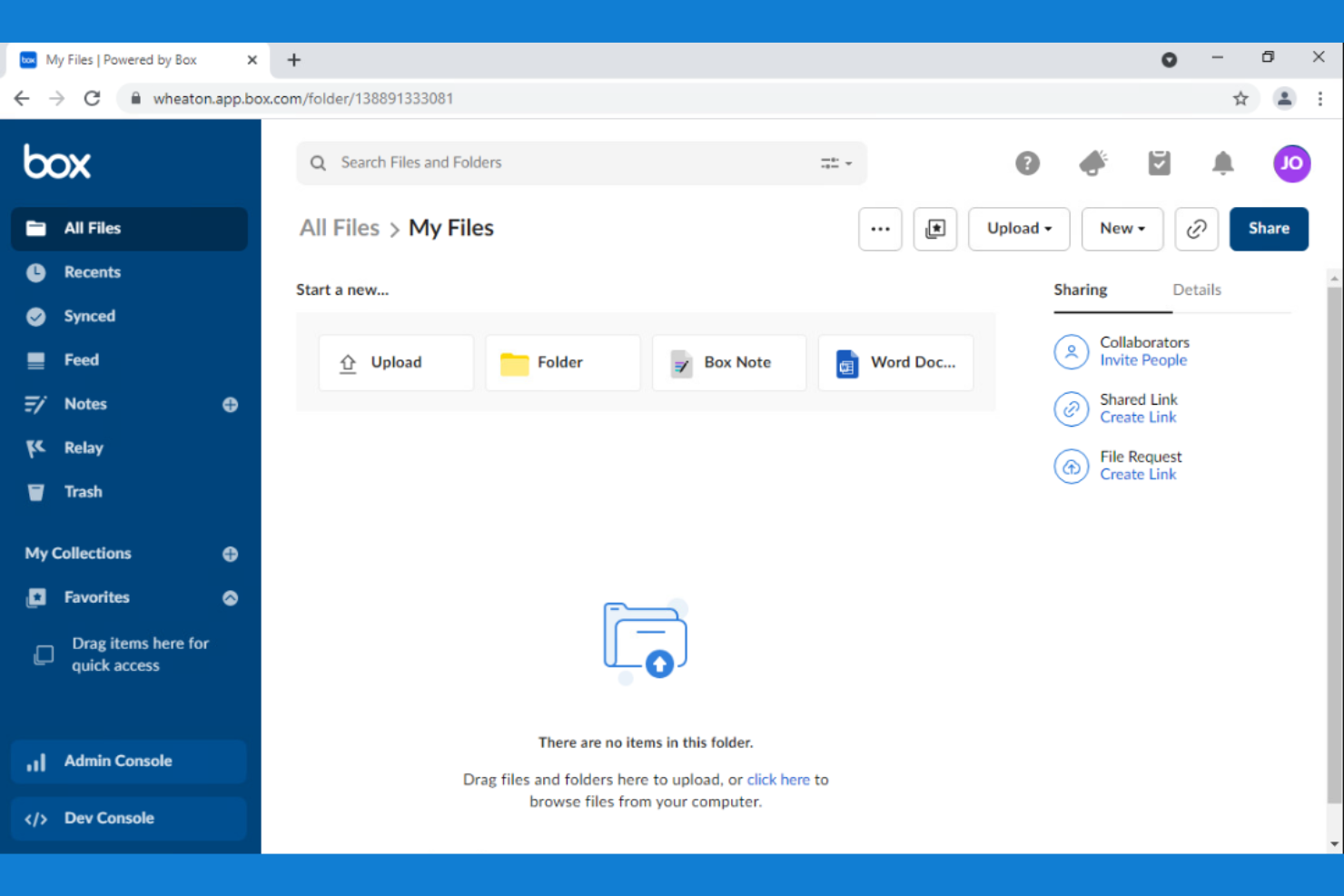Viewport: 1344px width, 896px height.
Task: Open Box Relay
Action: pos(83,447)
